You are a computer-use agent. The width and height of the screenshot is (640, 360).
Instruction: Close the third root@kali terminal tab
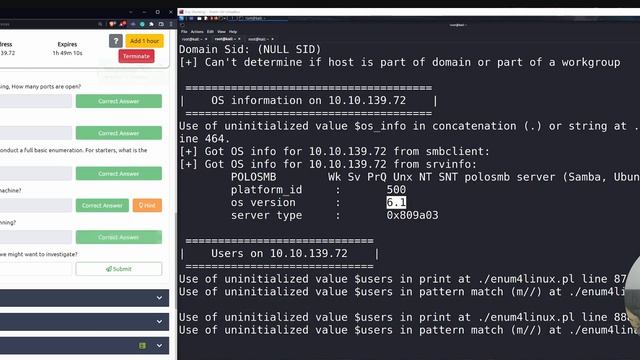point(272,39)
